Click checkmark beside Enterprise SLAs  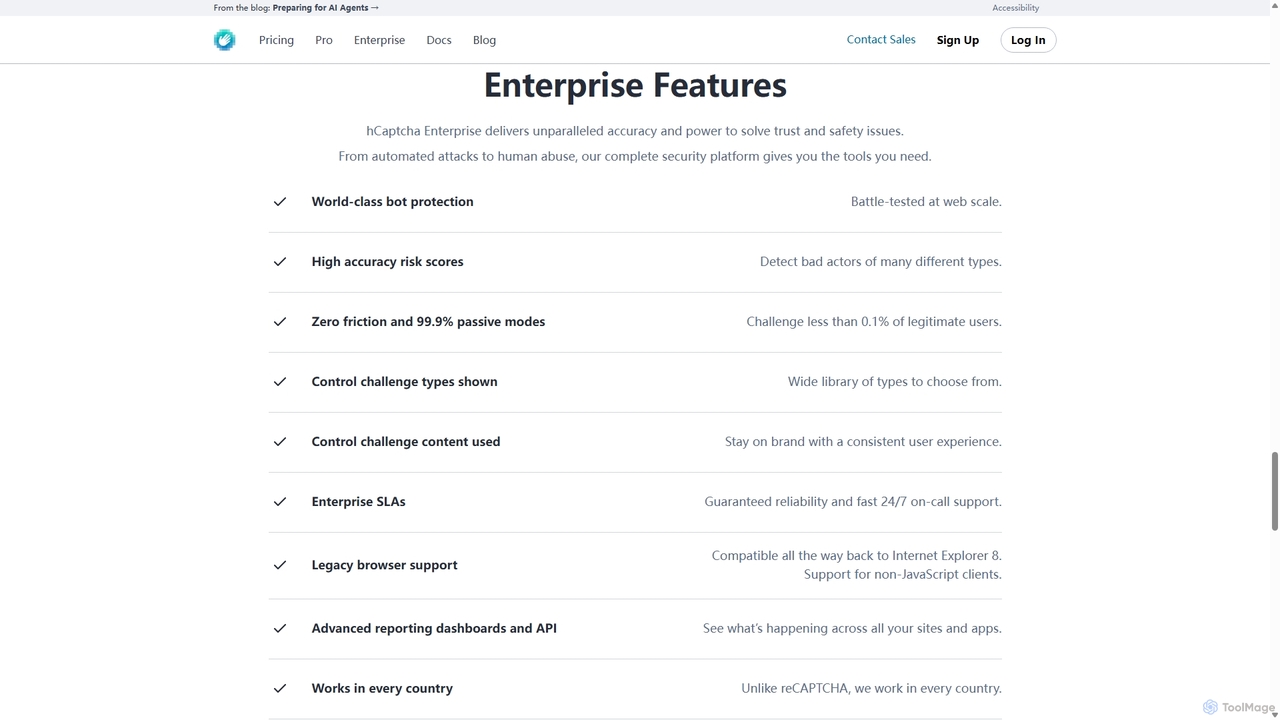(280, 502)
